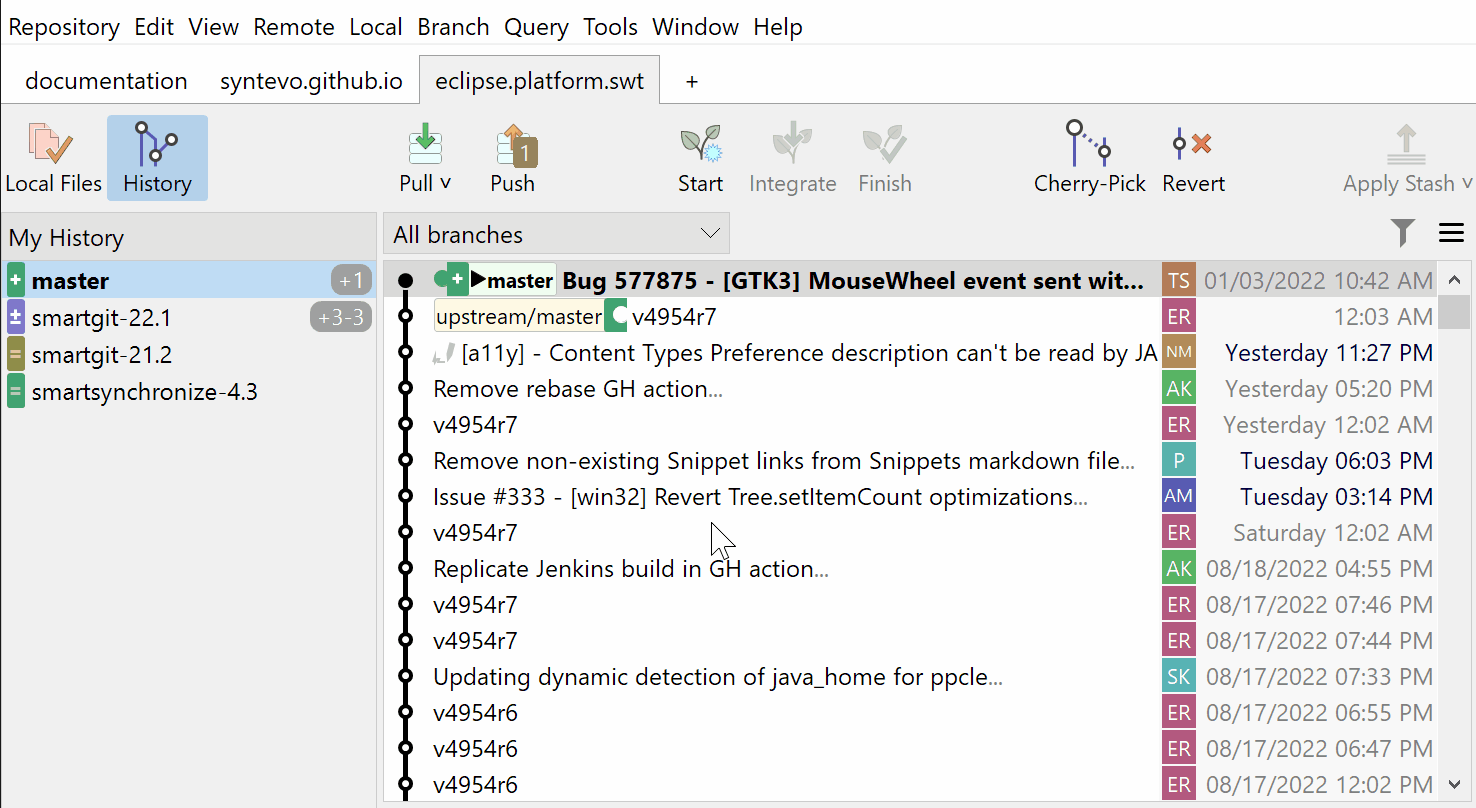
Task: Click the Apply Stash icon
Action: (1405, 145)
